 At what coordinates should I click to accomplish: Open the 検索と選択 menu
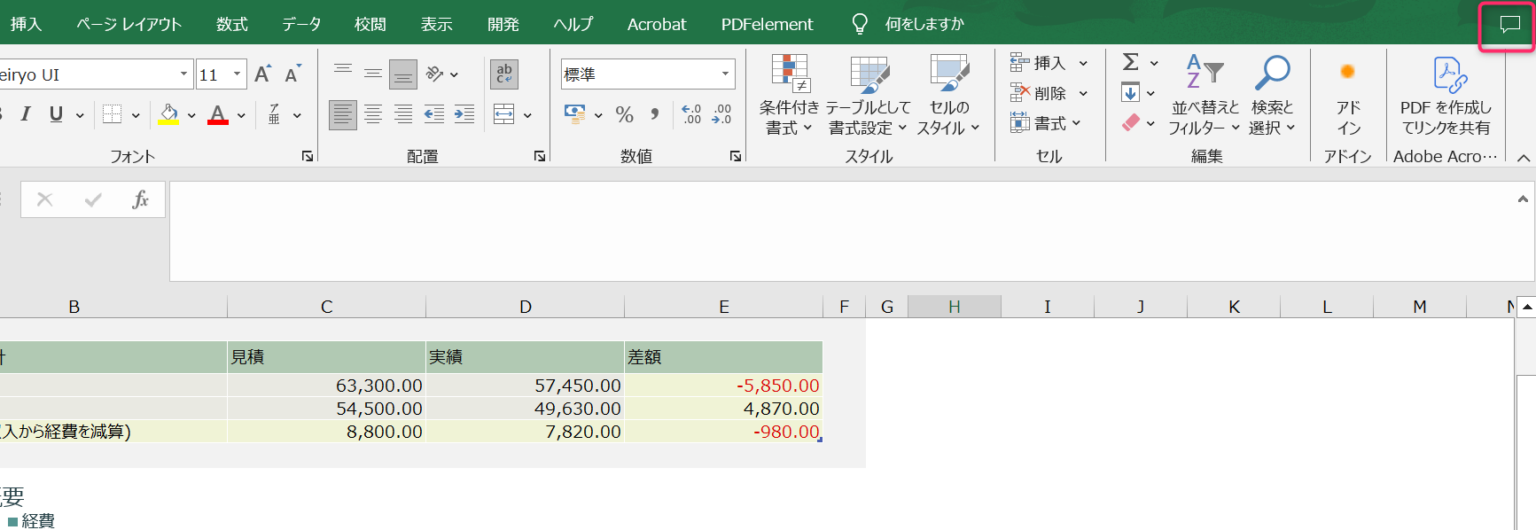1272,97
